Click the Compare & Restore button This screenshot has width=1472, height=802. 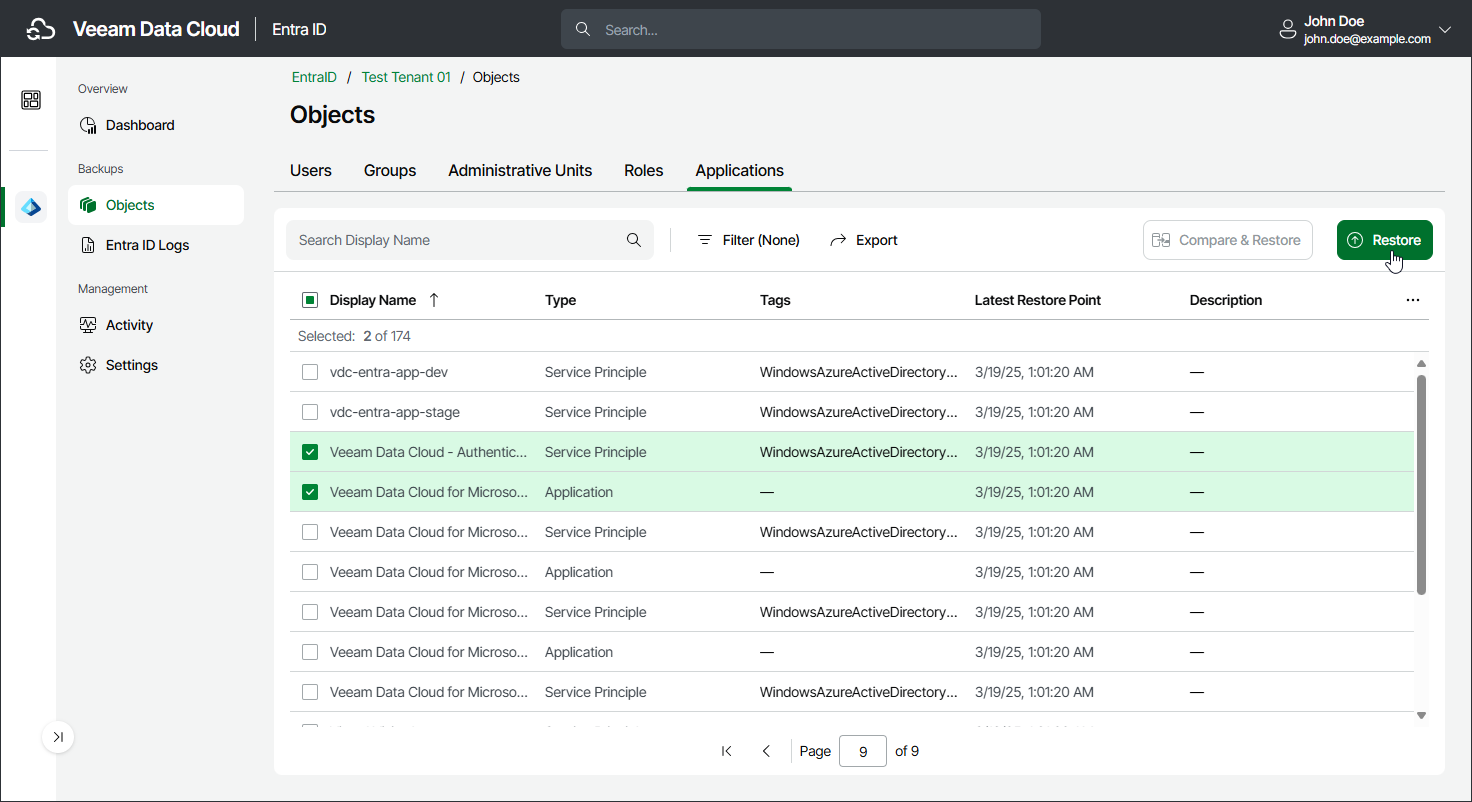(x=1228, y=240)
